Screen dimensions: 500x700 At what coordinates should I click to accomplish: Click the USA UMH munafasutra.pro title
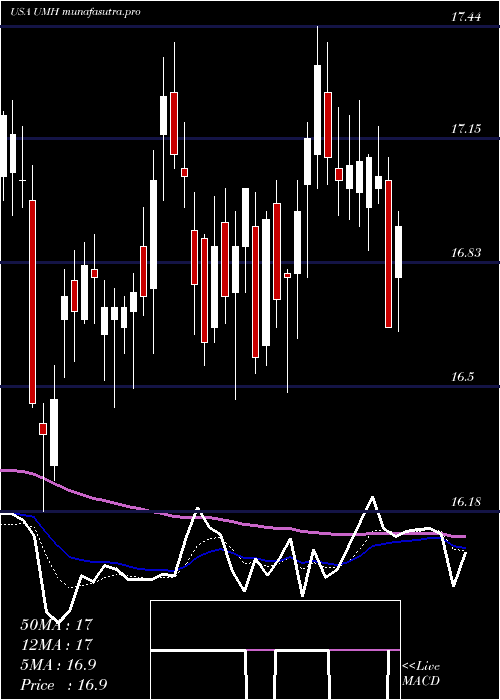tap(75, 12)
